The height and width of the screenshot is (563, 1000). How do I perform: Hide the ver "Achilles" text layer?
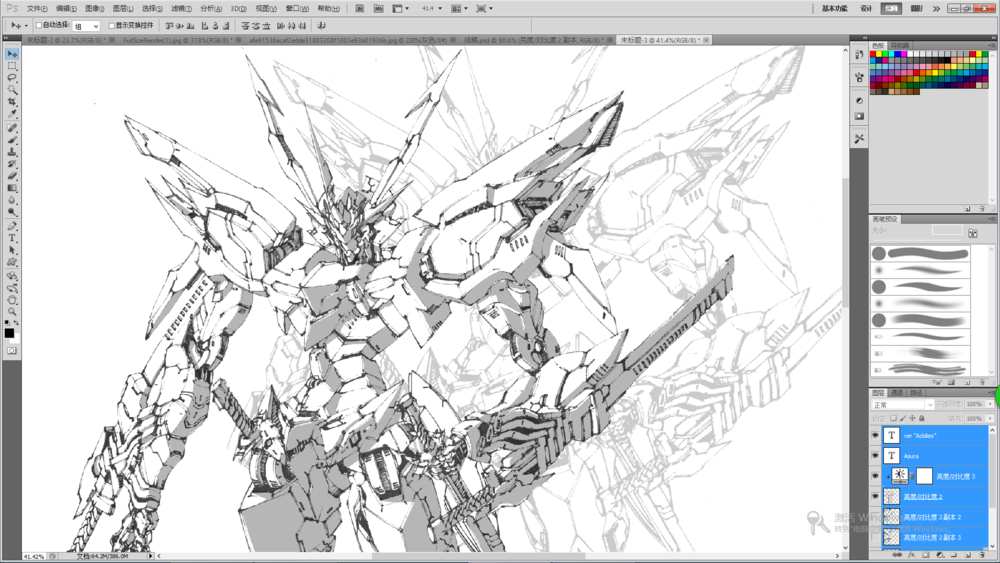pyautogui.click(x=876, y=436)
